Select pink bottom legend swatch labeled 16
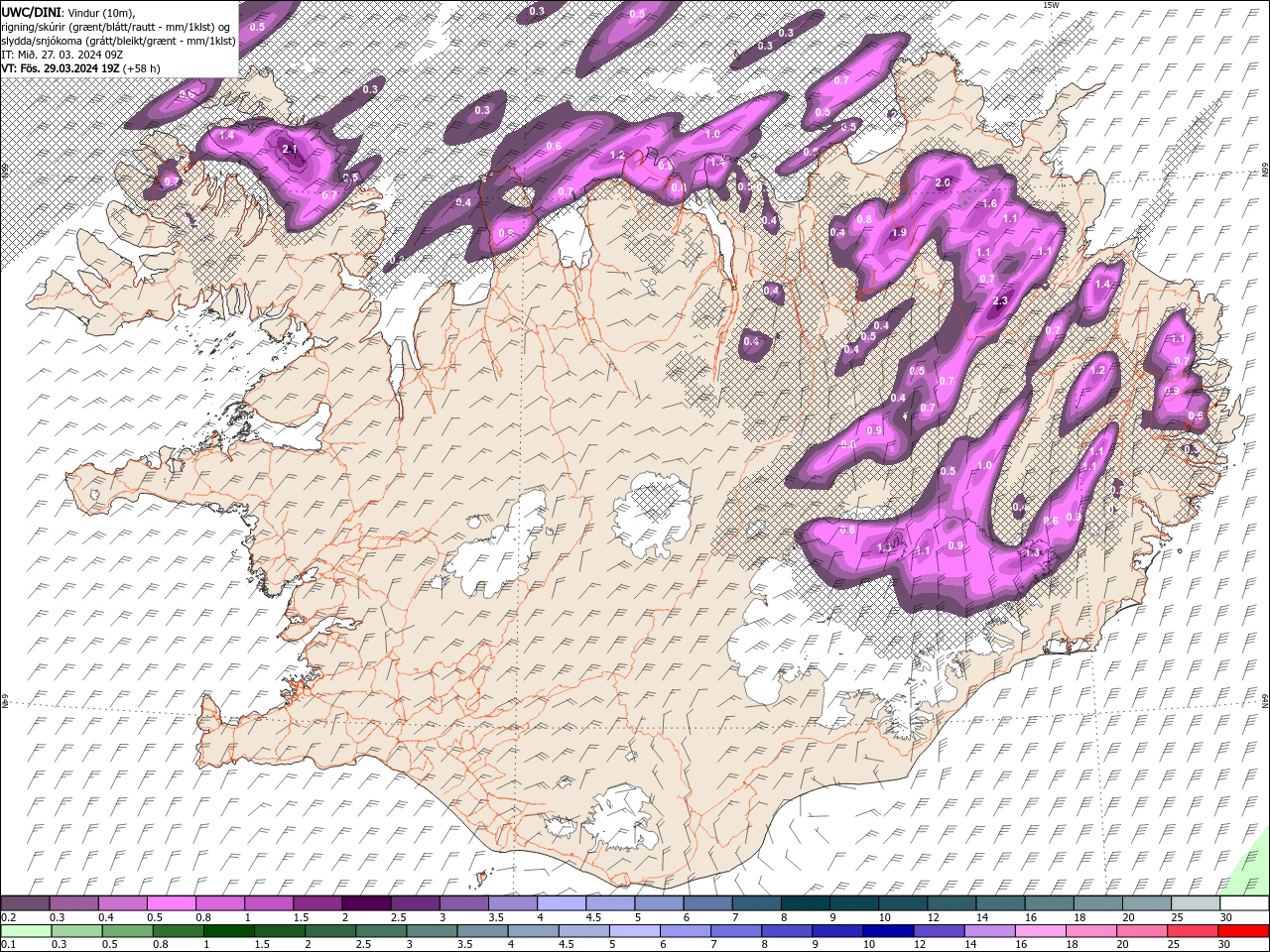Screen dimensions: 1270x952 [1041, 931]
